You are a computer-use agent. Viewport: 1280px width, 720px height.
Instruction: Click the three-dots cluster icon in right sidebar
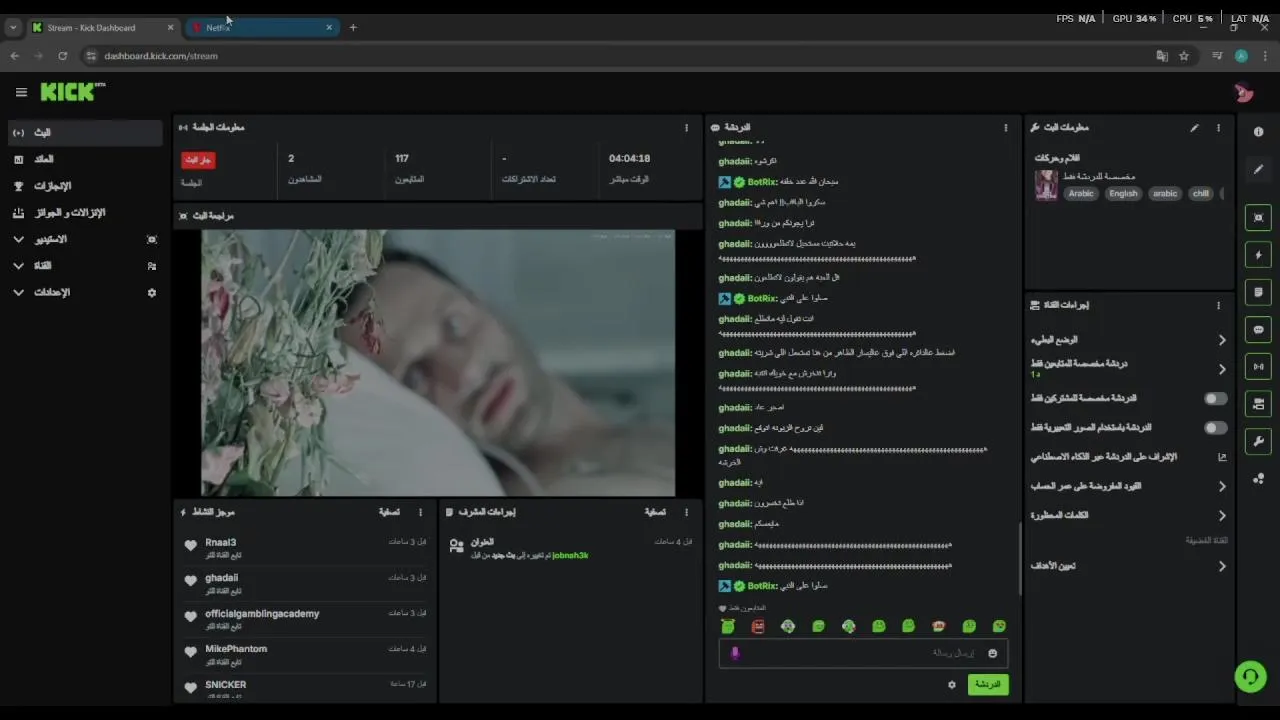pos(1258,478)
